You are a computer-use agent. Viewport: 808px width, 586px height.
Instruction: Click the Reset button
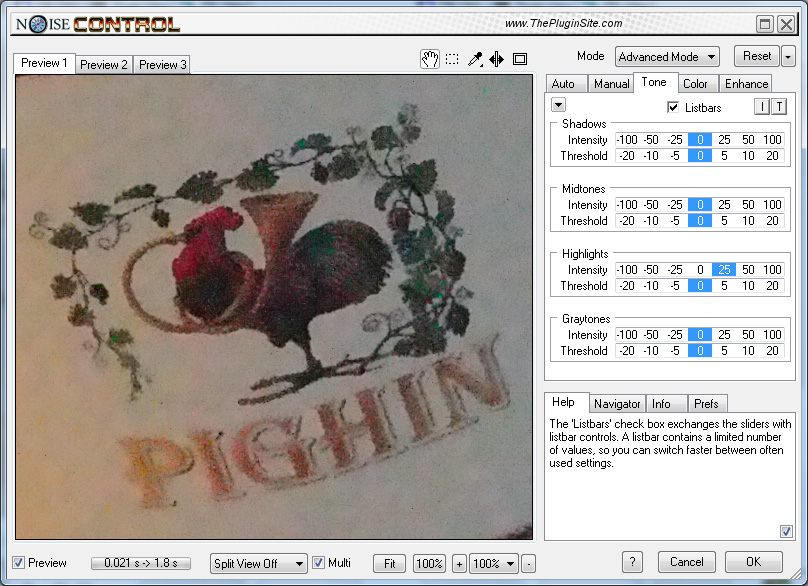[757, 56]
